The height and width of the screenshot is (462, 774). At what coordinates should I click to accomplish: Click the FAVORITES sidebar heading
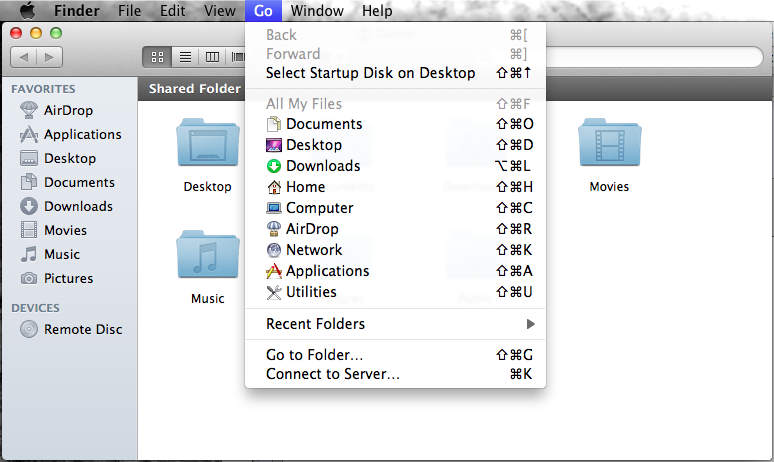coord(43,89)
